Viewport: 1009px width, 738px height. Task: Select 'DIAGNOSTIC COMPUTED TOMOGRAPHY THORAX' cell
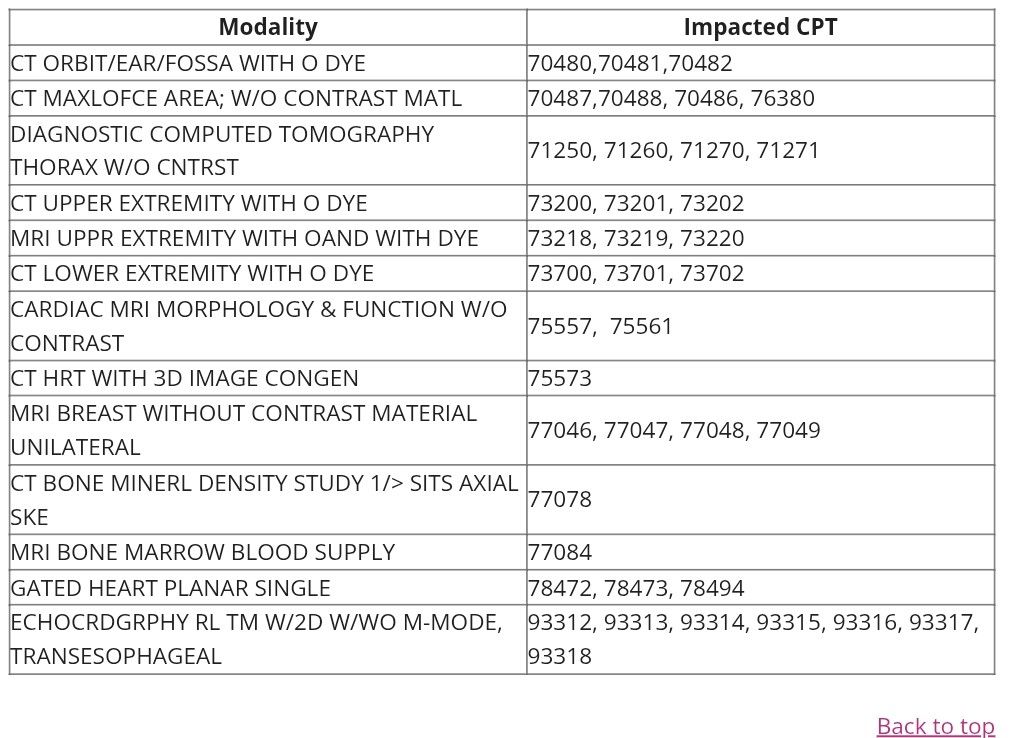click(222, 150)
